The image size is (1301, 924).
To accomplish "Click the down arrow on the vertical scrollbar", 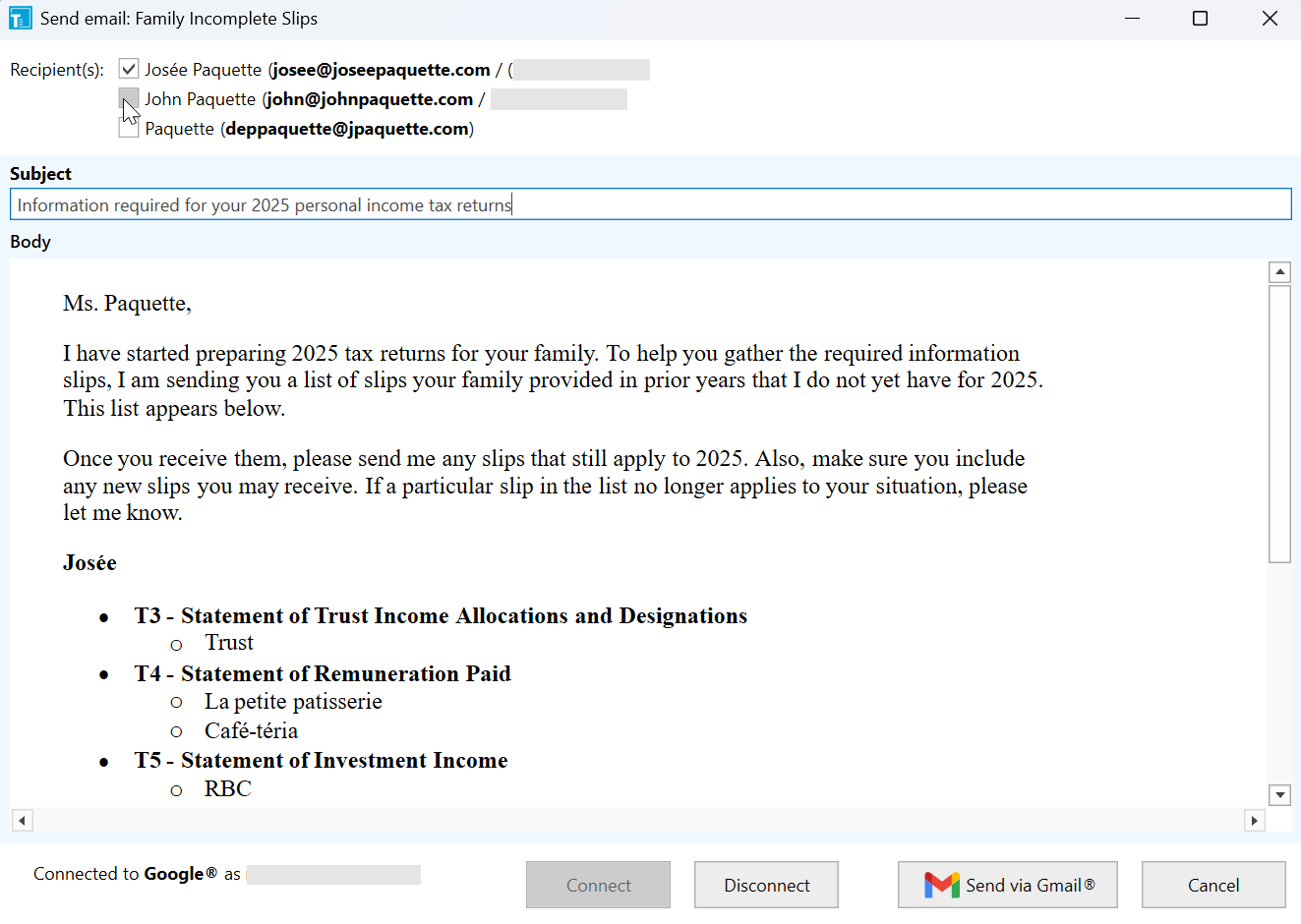I will pyautogui.click(x=1280, y=794).
